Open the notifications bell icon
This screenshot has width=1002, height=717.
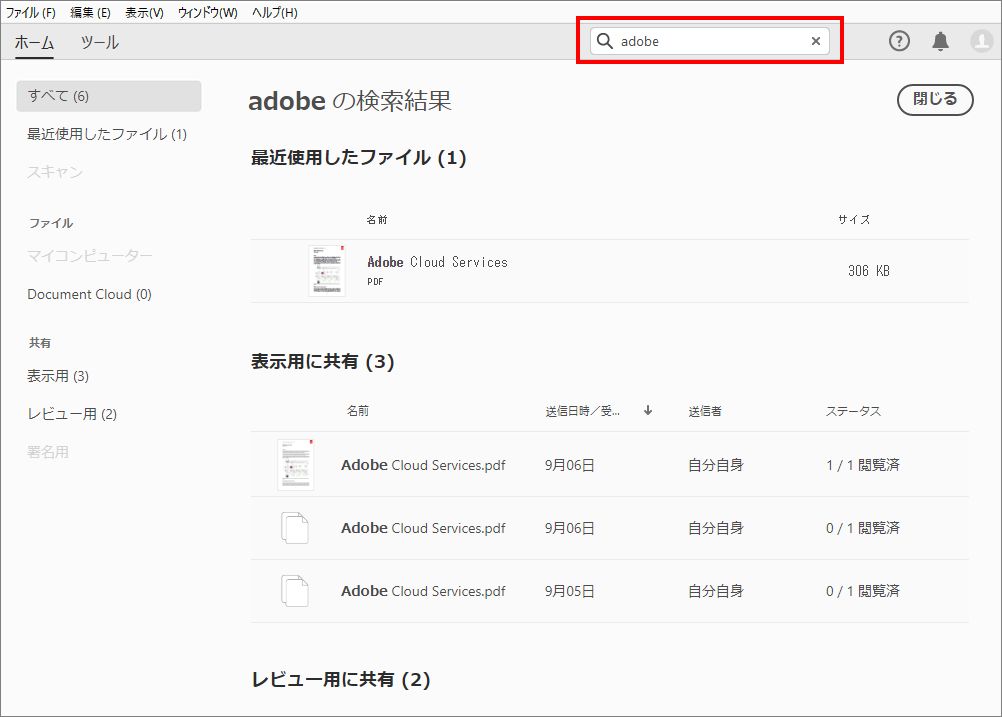[939, 41]
